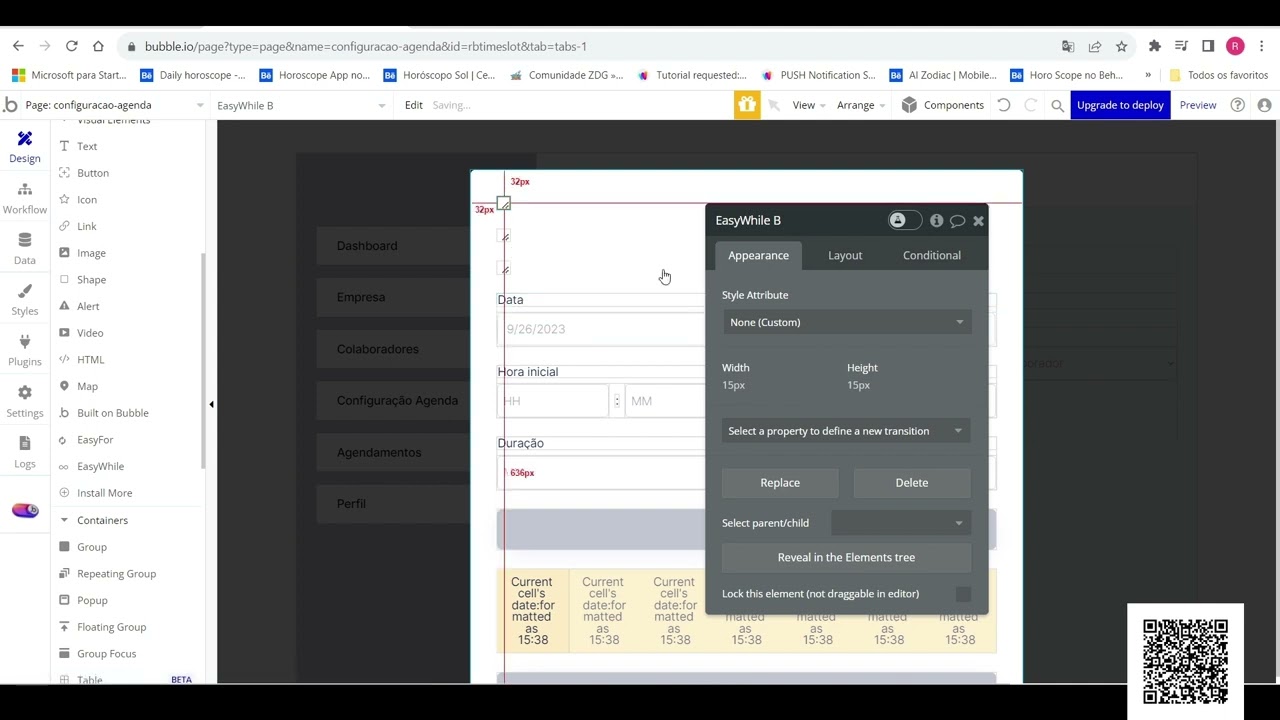The width and height of the screenshot is (1280, 720).
Task: Click the redo arrow icon
Action: tap(1031, 105)
